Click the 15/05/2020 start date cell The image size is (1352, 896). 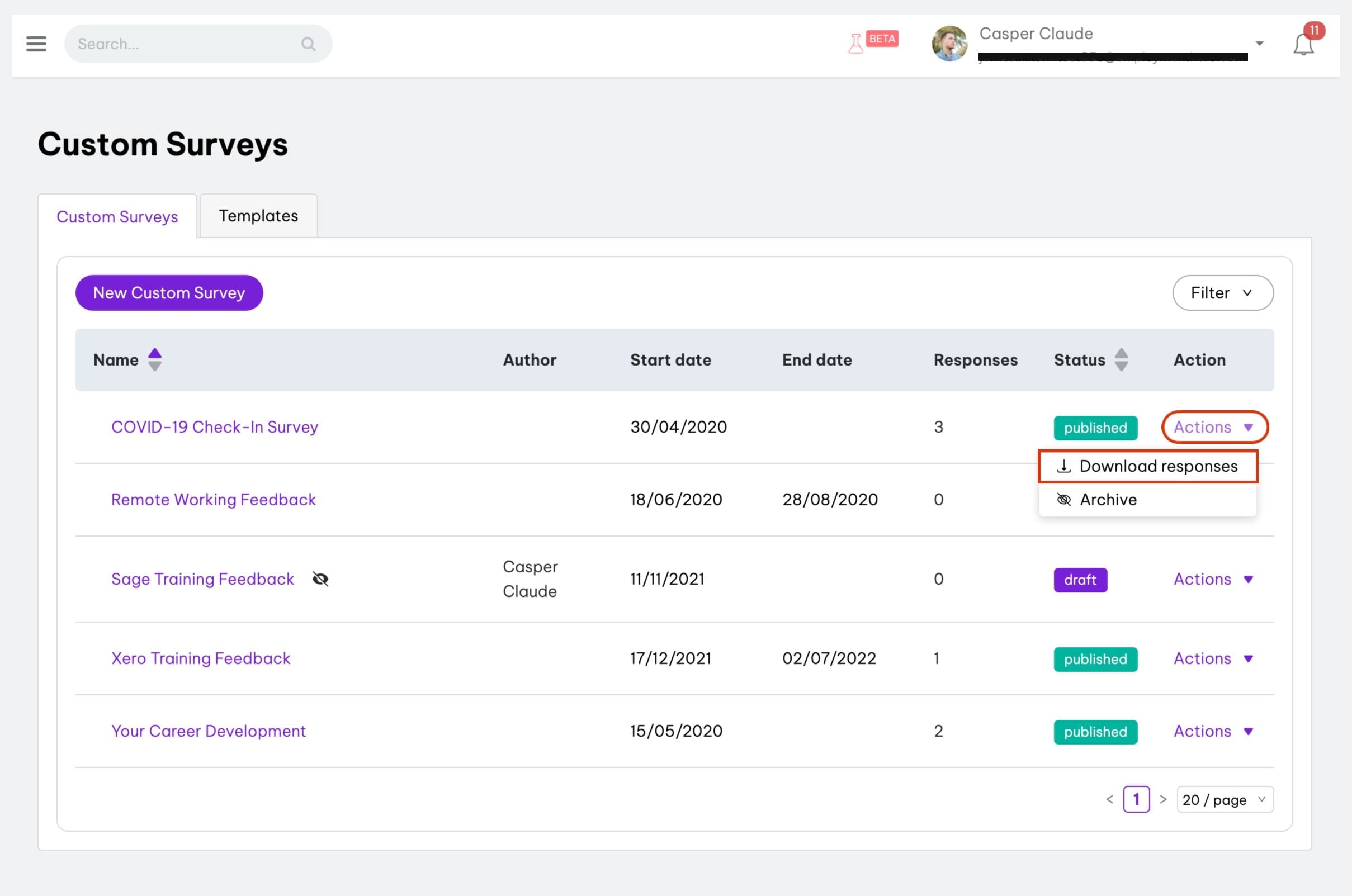(675, 731)
